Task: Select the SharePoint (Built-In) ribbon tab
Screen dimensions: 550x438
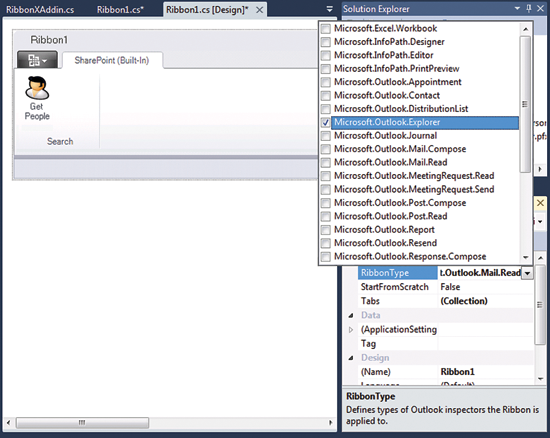Action: click(112, 60)
